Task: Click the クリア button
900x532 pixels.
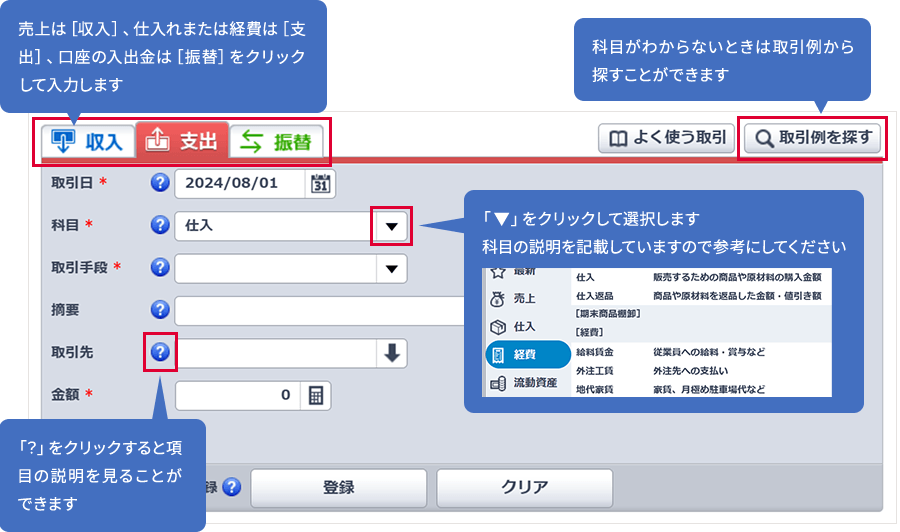Action: click(525, 488)
